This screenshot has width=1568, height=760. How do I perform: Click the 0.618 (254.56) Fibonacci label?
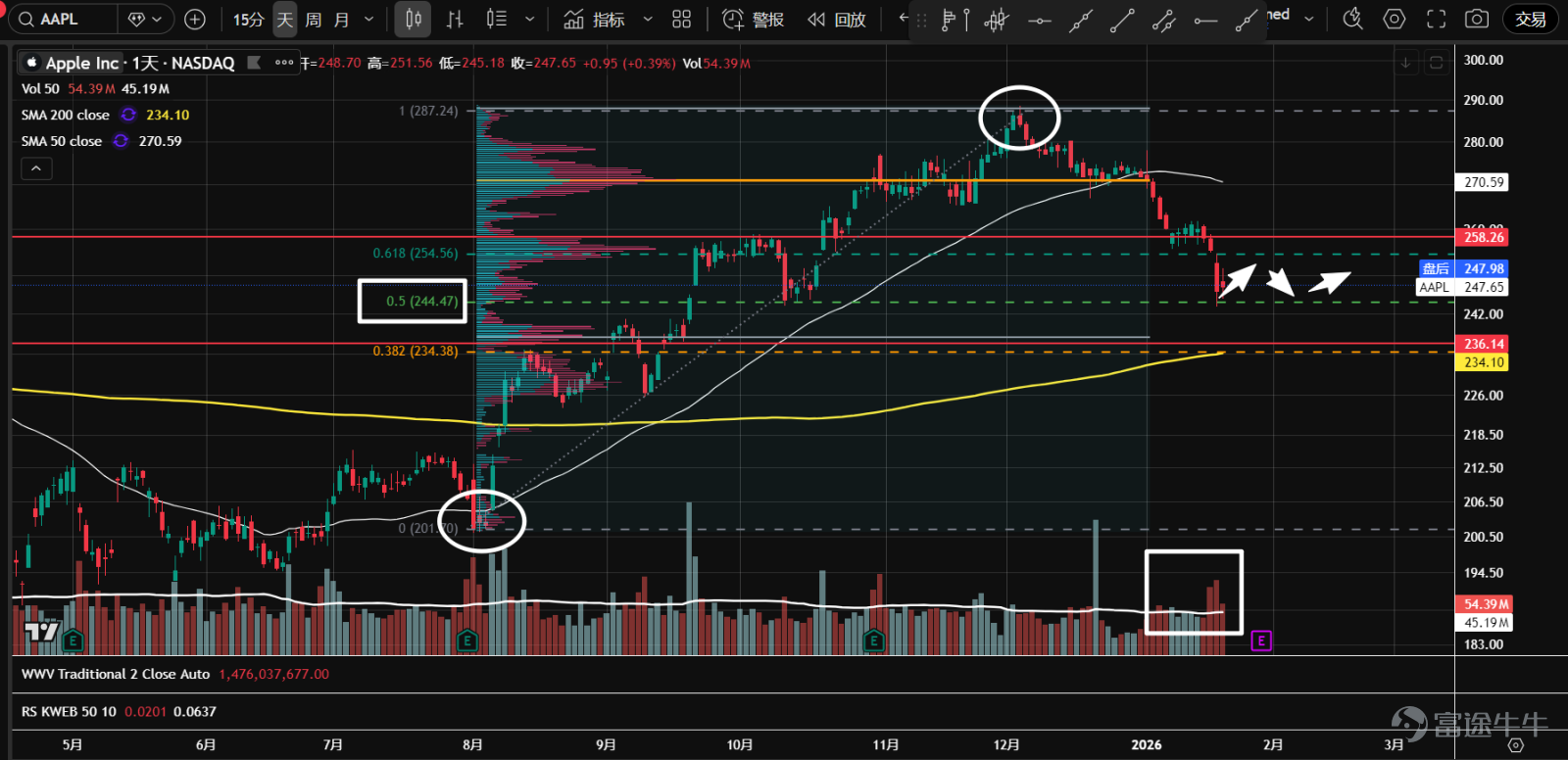(415, 253)
